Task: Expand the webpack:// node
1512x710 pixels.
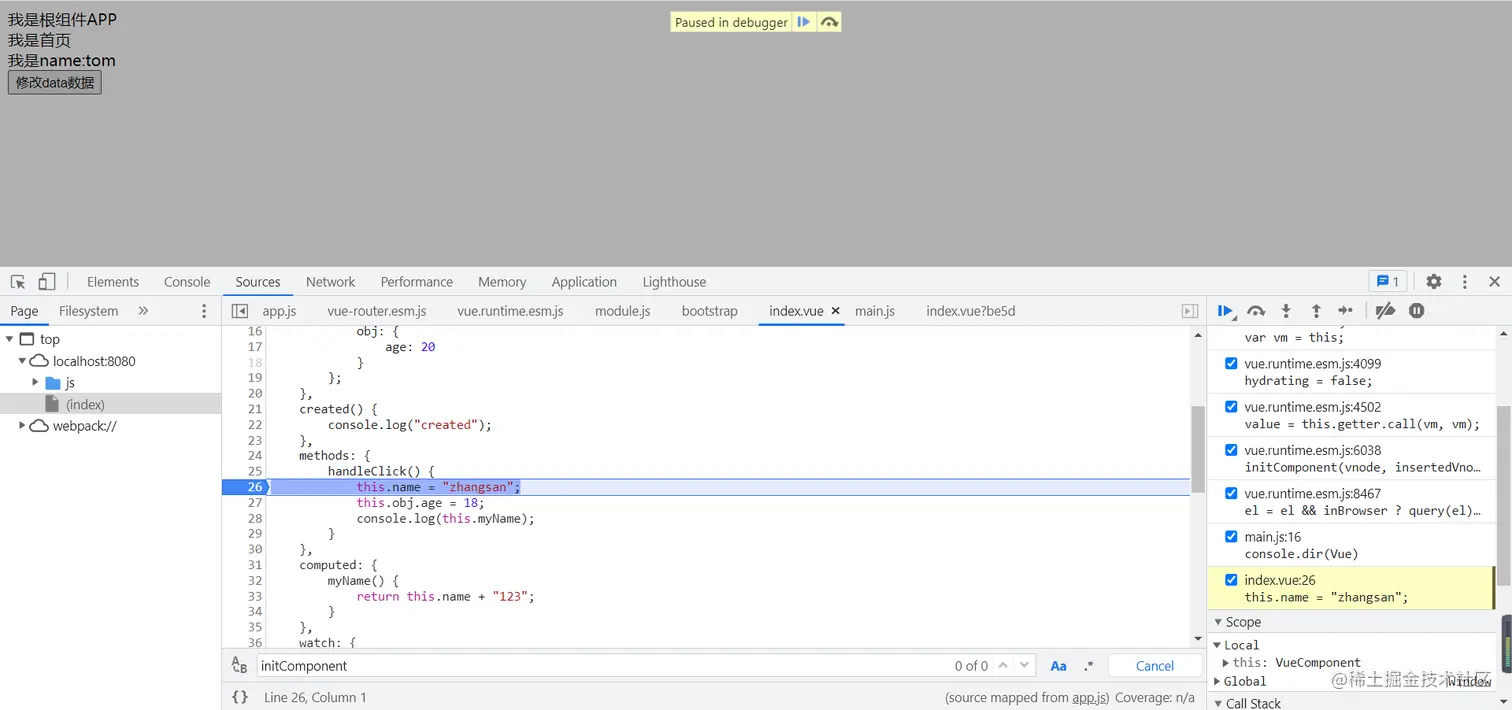Action: [x=22, y=425]
